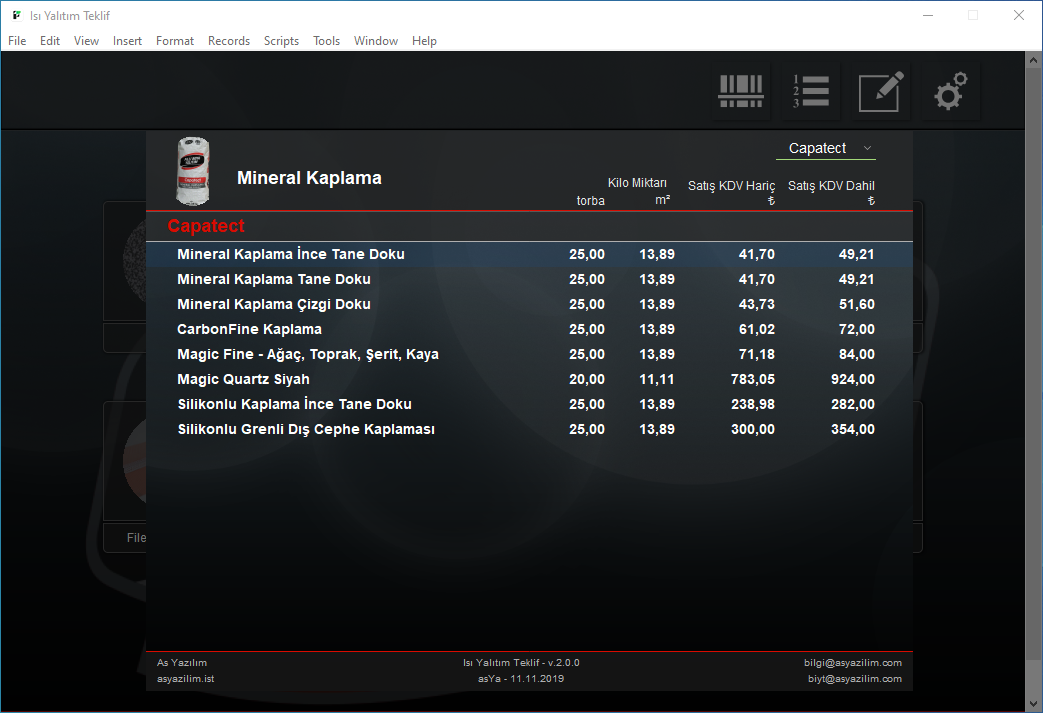This screenshot has width=1043, height=713.
Task: Click the vertical scrollbar down arrow
Action: click(1033, 703)
